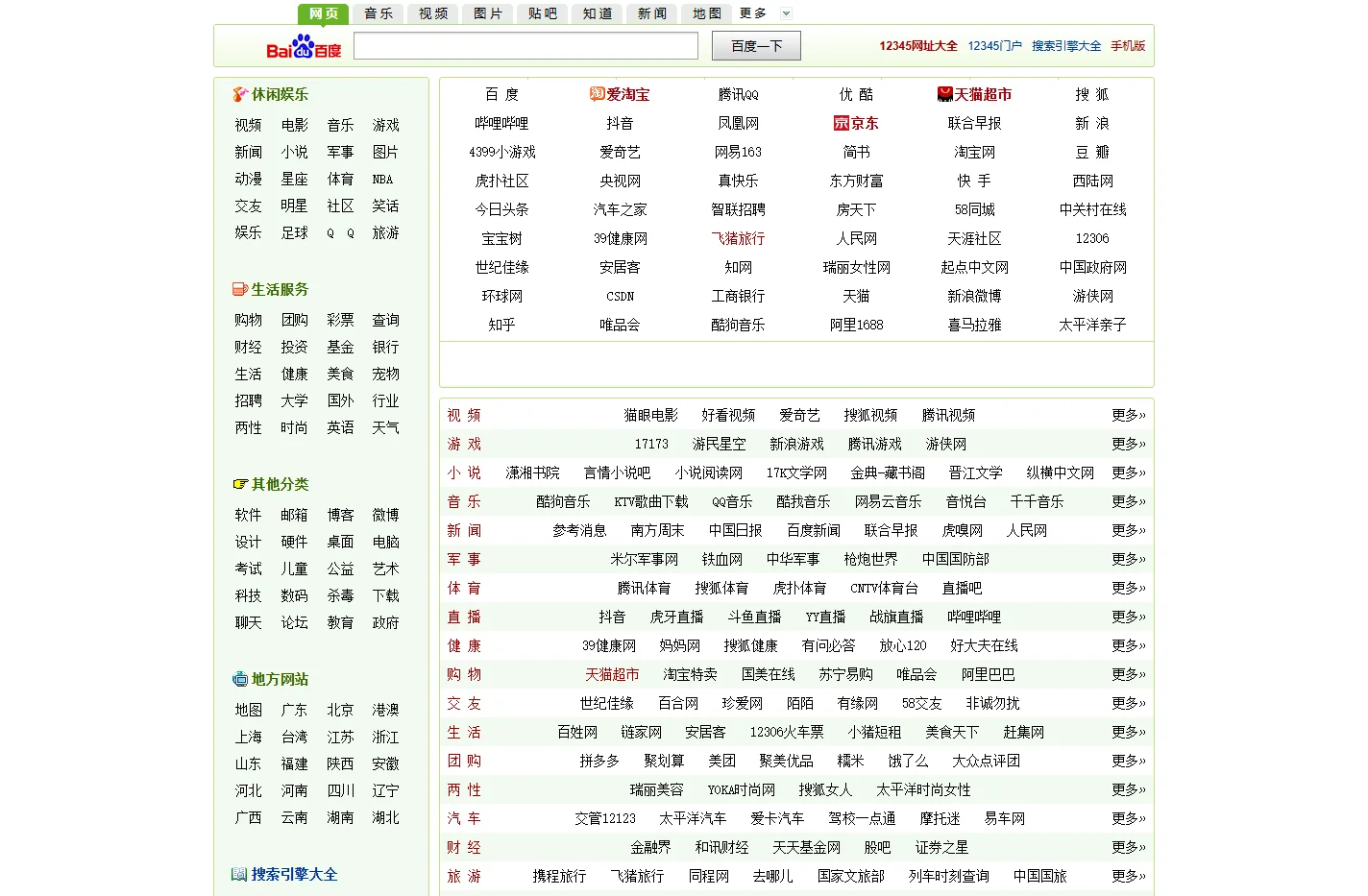1368x896 pixels.
Task: Open the 天天基金网 link
Action: click(806, 847)
